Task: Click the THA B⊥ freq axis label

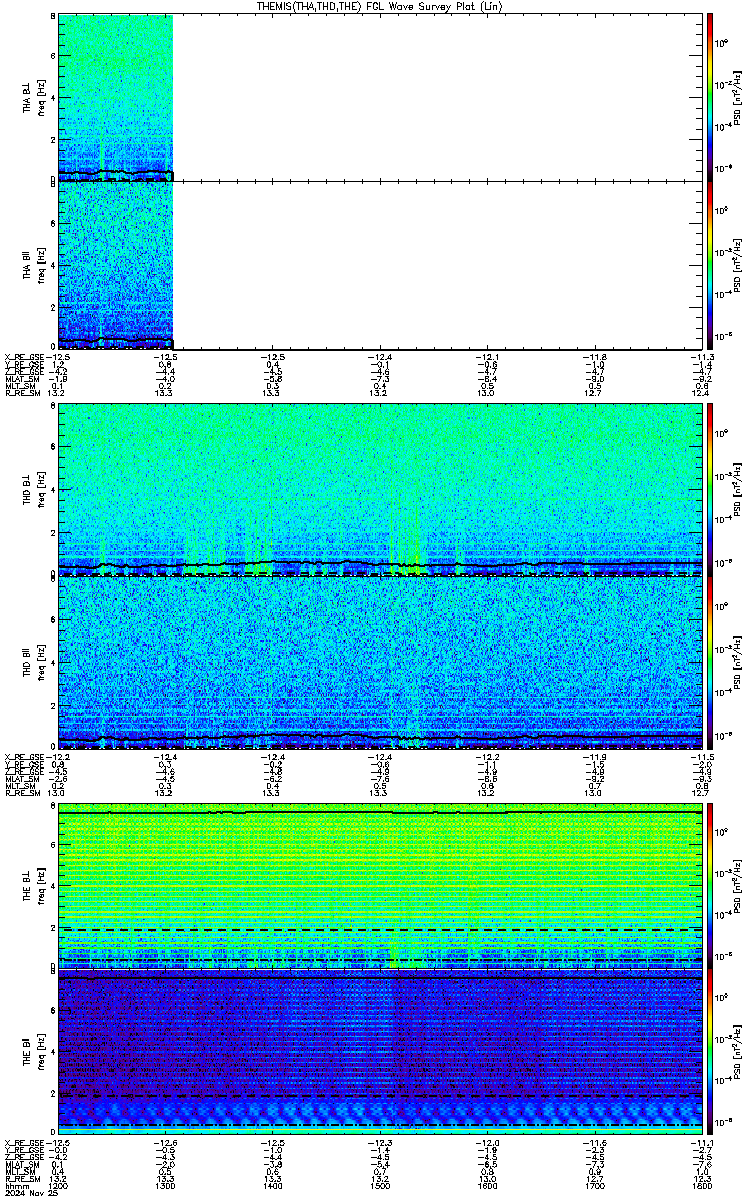Action: 34,96
